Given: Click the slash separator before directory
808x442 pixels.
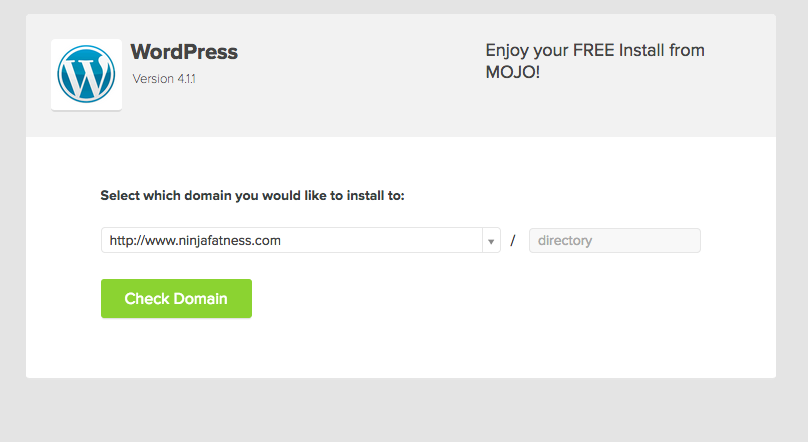Looking at the screenshot, I should [513, 241].
